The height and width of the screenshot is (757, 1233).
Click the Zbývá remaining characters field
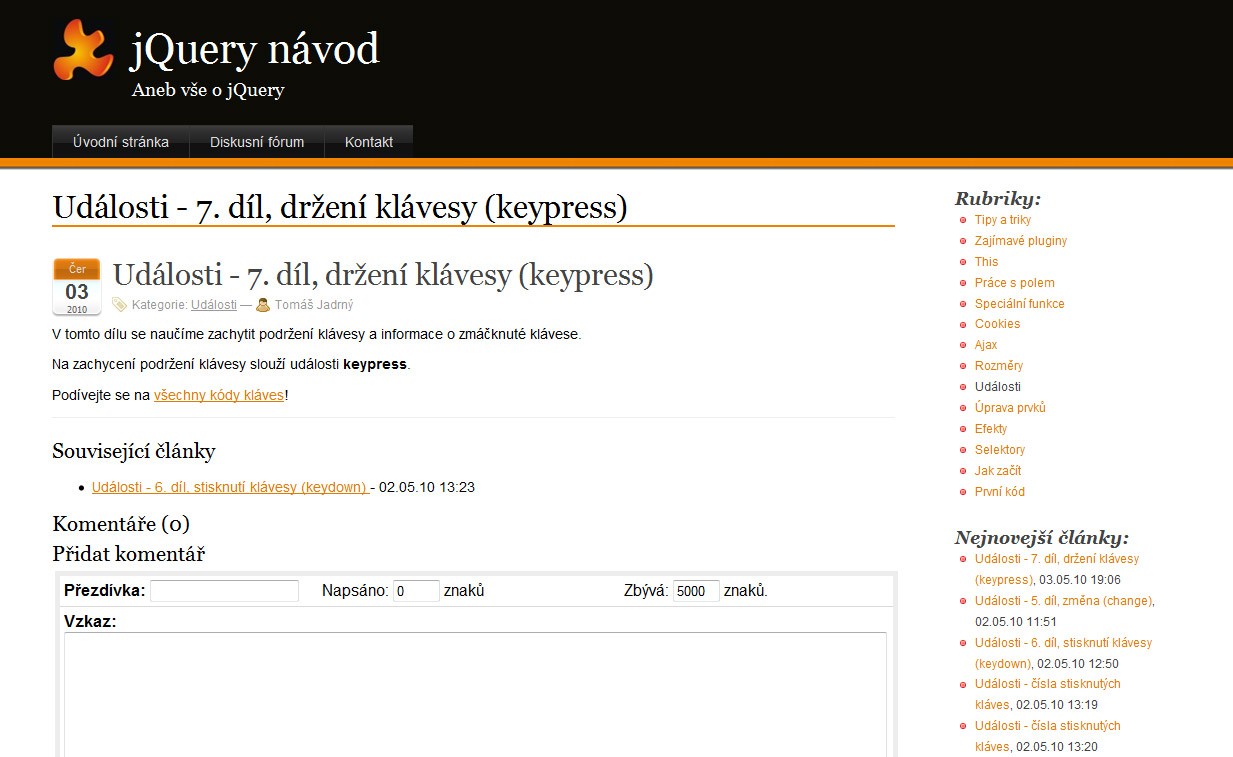tap(696, 591)
